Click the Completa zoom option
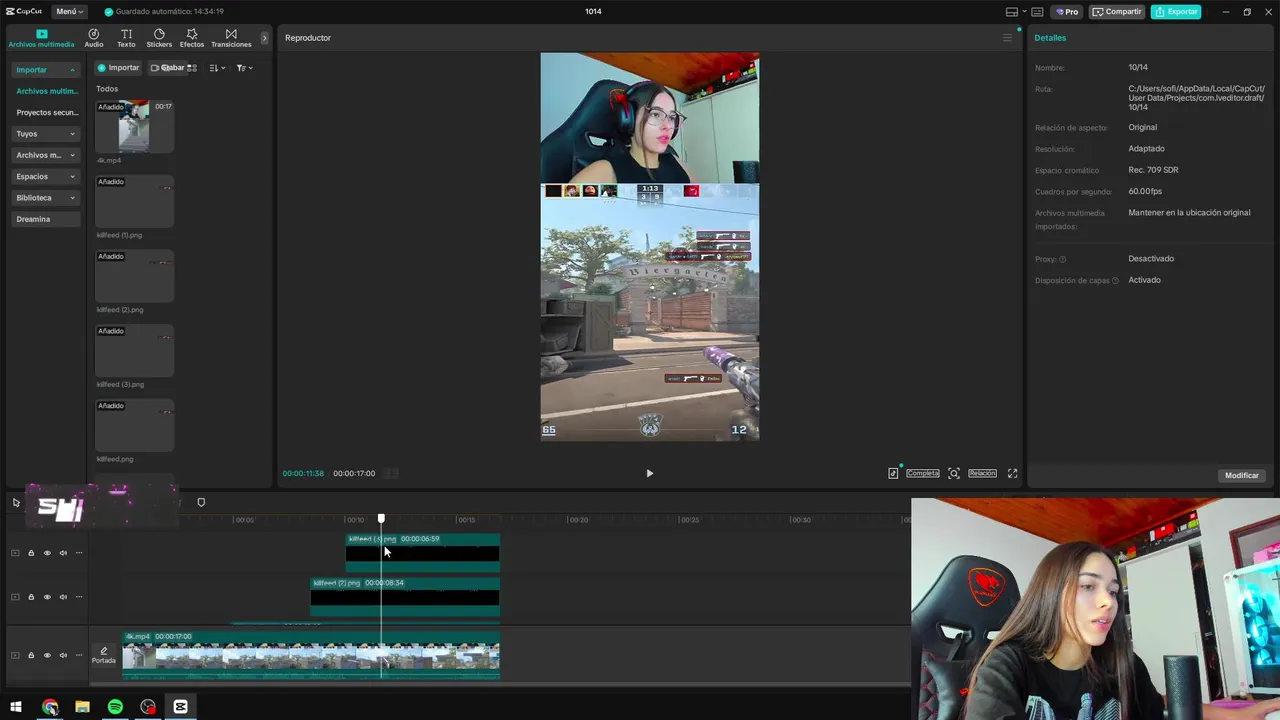The height and width of the screenshot is (720, 1280). [923, 474]
